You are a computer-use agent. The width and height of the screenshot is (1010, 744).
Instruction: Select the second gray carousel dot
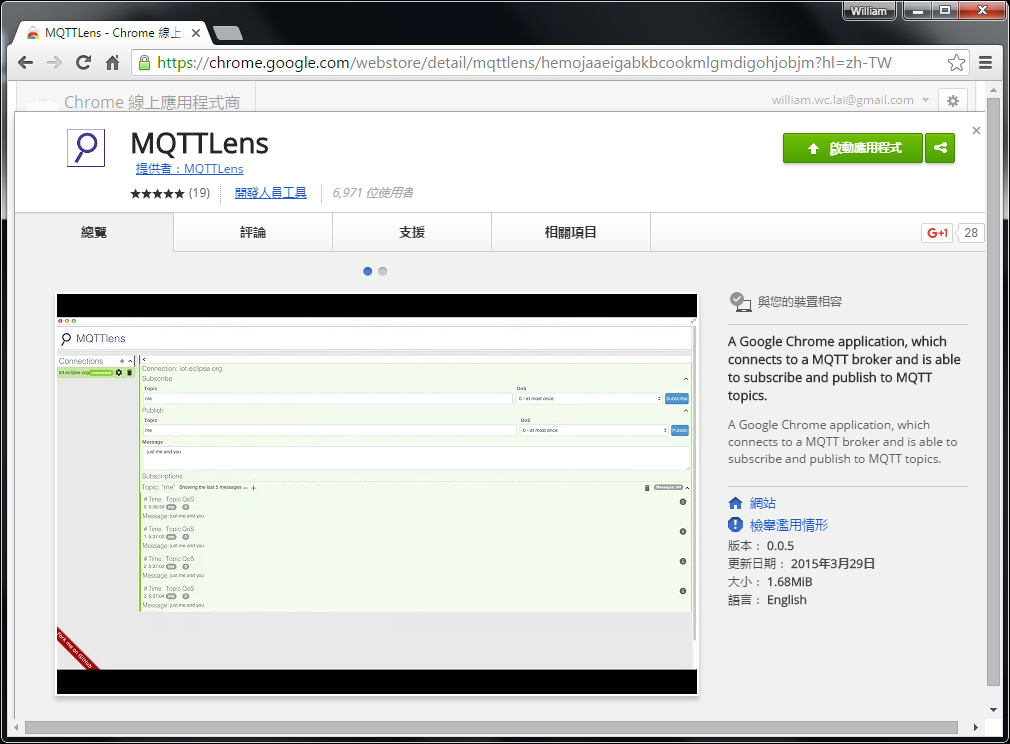(383, 271)
